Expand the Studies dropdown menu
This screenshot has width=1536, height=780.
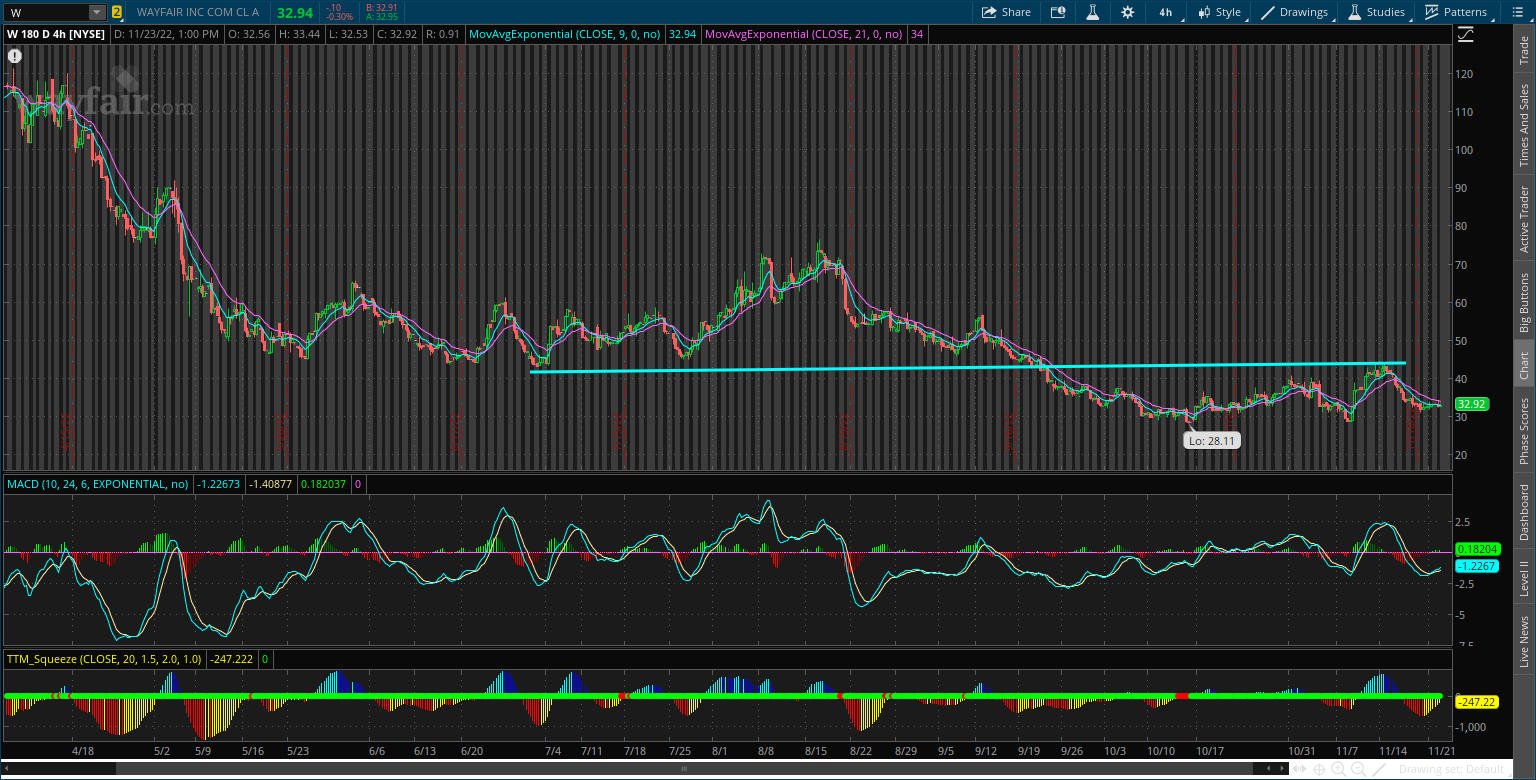[1376, 12]
